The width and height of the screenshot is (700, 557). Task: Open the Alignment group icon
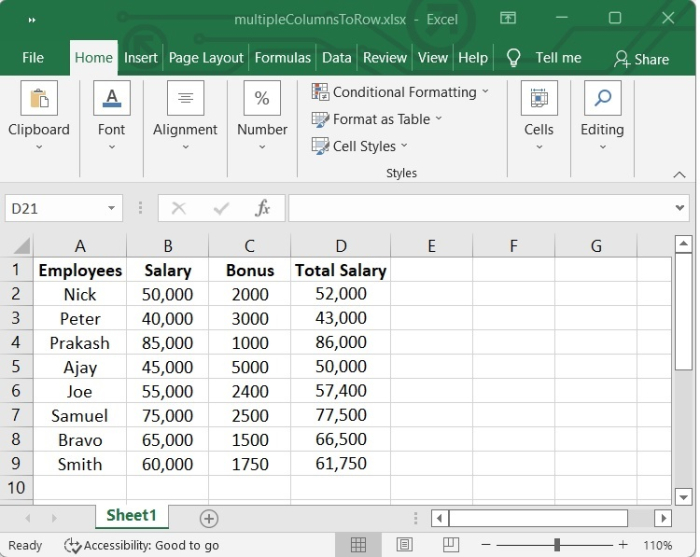point(185,99)
